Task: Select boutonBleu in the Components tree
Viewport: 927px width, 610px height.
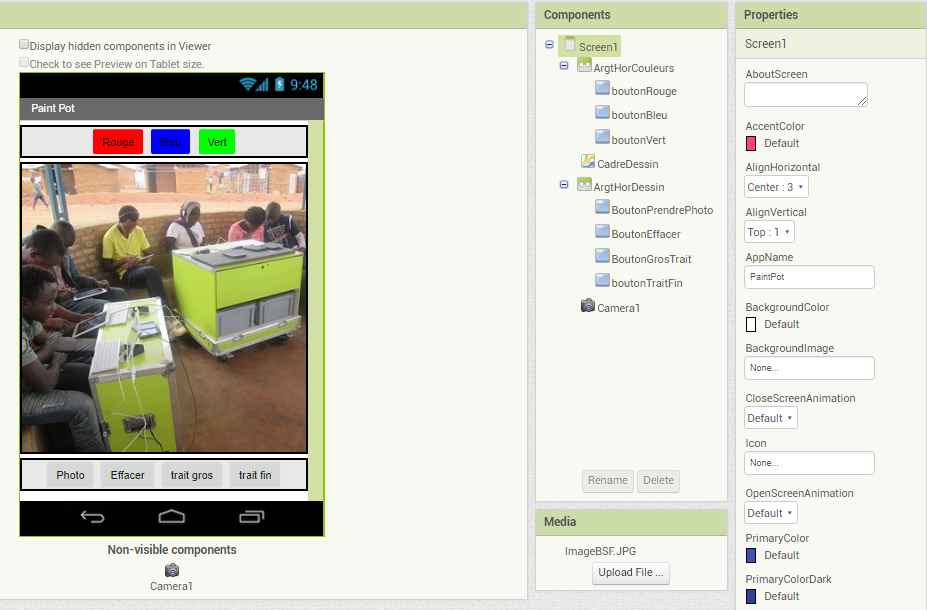Action: (x=639, y=115)
